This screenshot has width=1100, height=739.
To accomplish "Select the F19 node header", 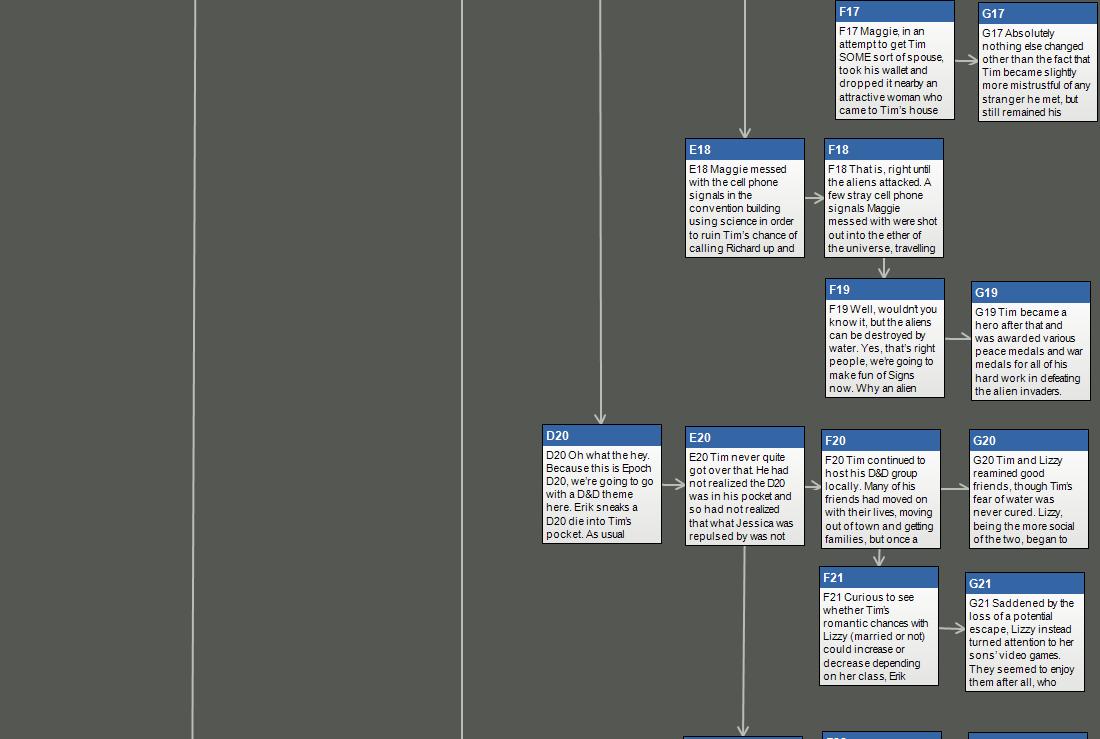I will click(884, 290).
